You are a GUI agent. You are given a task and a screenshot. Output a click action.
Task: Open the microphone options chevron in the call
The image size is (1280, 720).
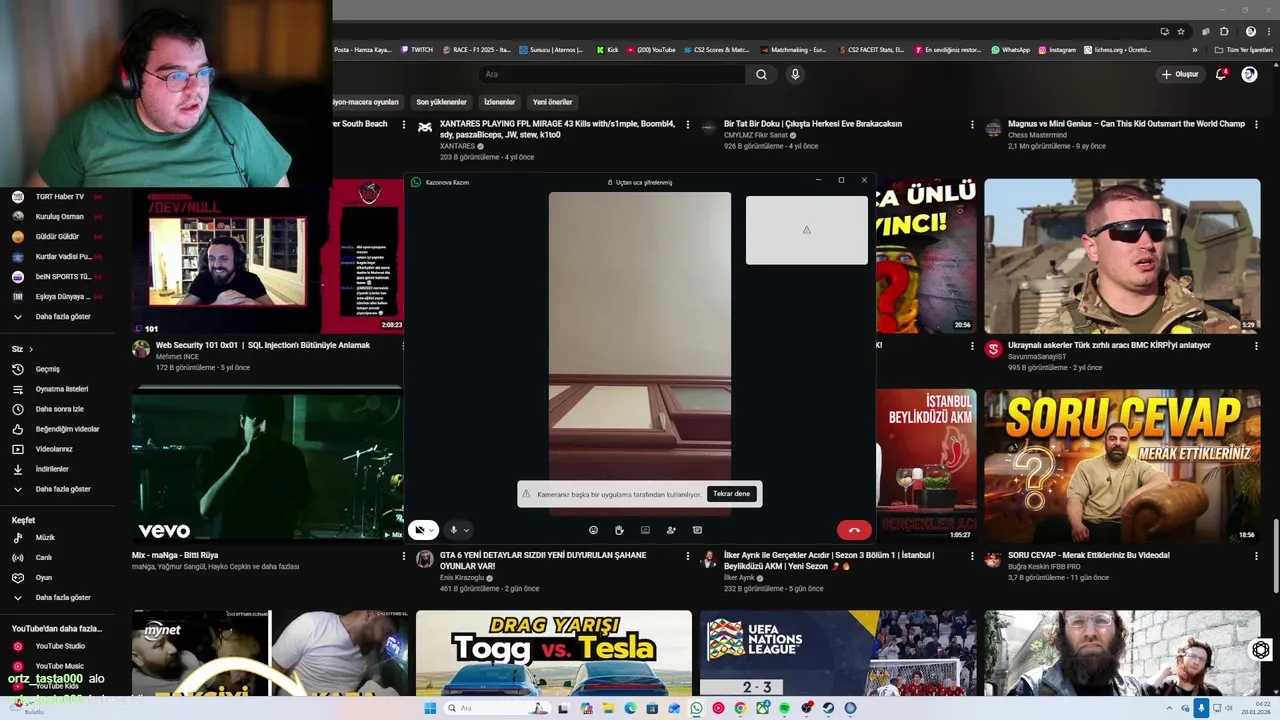pos(465,530)
